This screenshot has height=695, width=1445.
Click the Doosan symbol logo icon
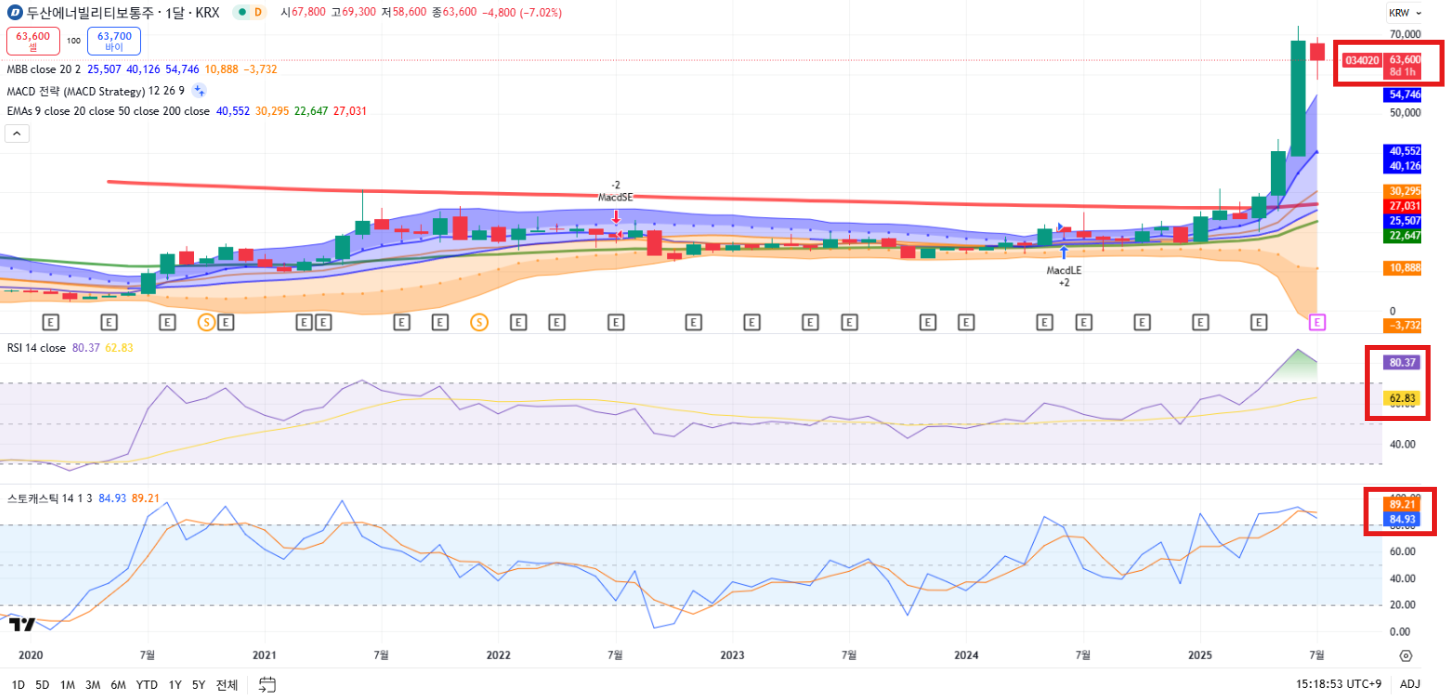coord(15,13)
